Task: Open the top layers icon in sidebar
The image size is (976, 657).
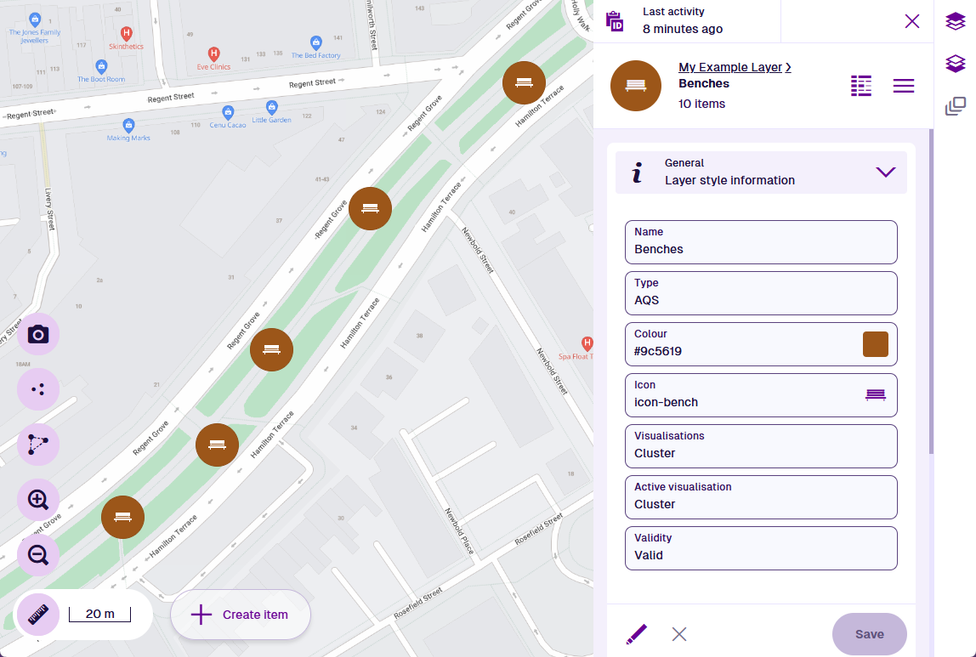Action: [x=955, y=21]
